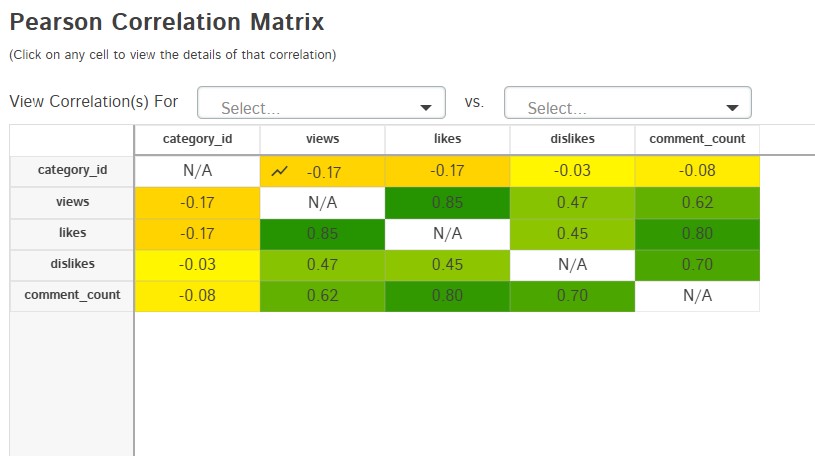Click the category_id column header
Screen dimensions: 815x456
click(197, 139)
